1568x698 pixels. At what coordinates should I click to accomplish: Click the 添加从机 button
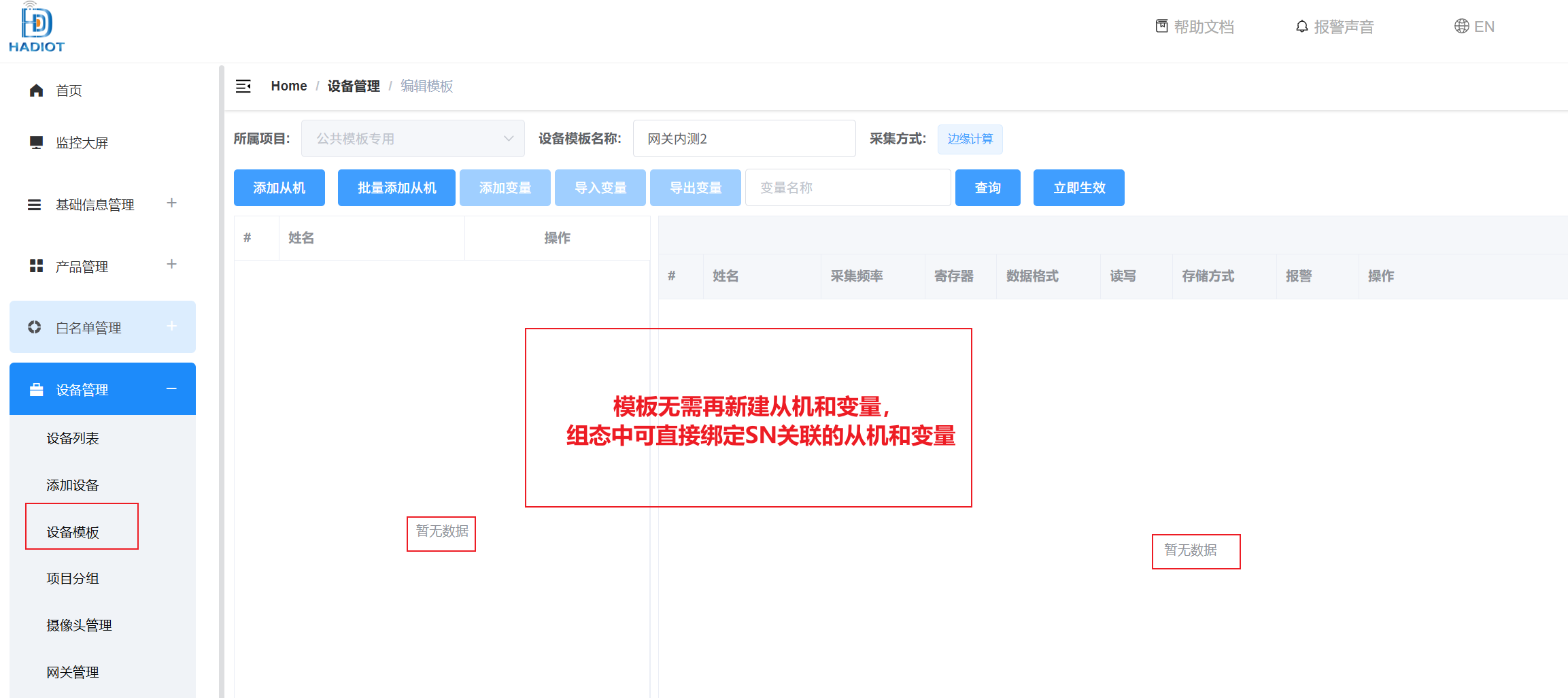279,188
